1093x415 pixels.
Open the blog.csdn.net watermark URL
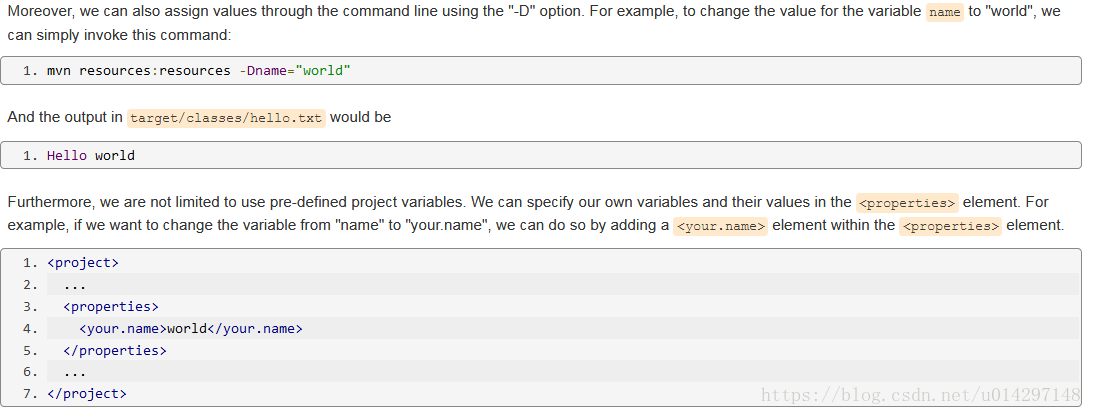click(920, 395)
